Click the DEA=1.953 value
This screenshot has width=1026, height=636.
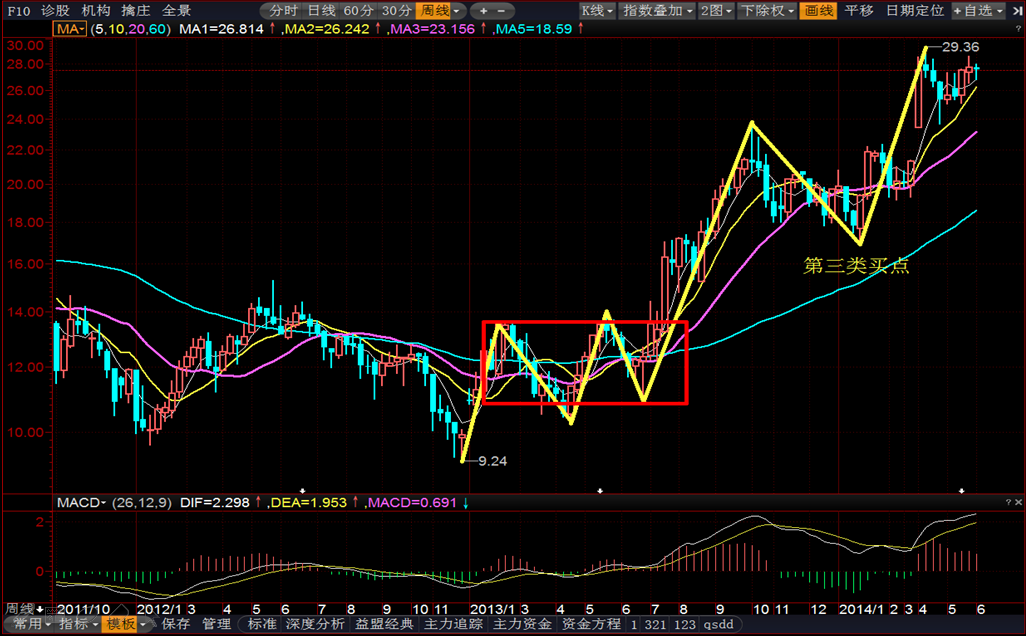coord(308,502)
